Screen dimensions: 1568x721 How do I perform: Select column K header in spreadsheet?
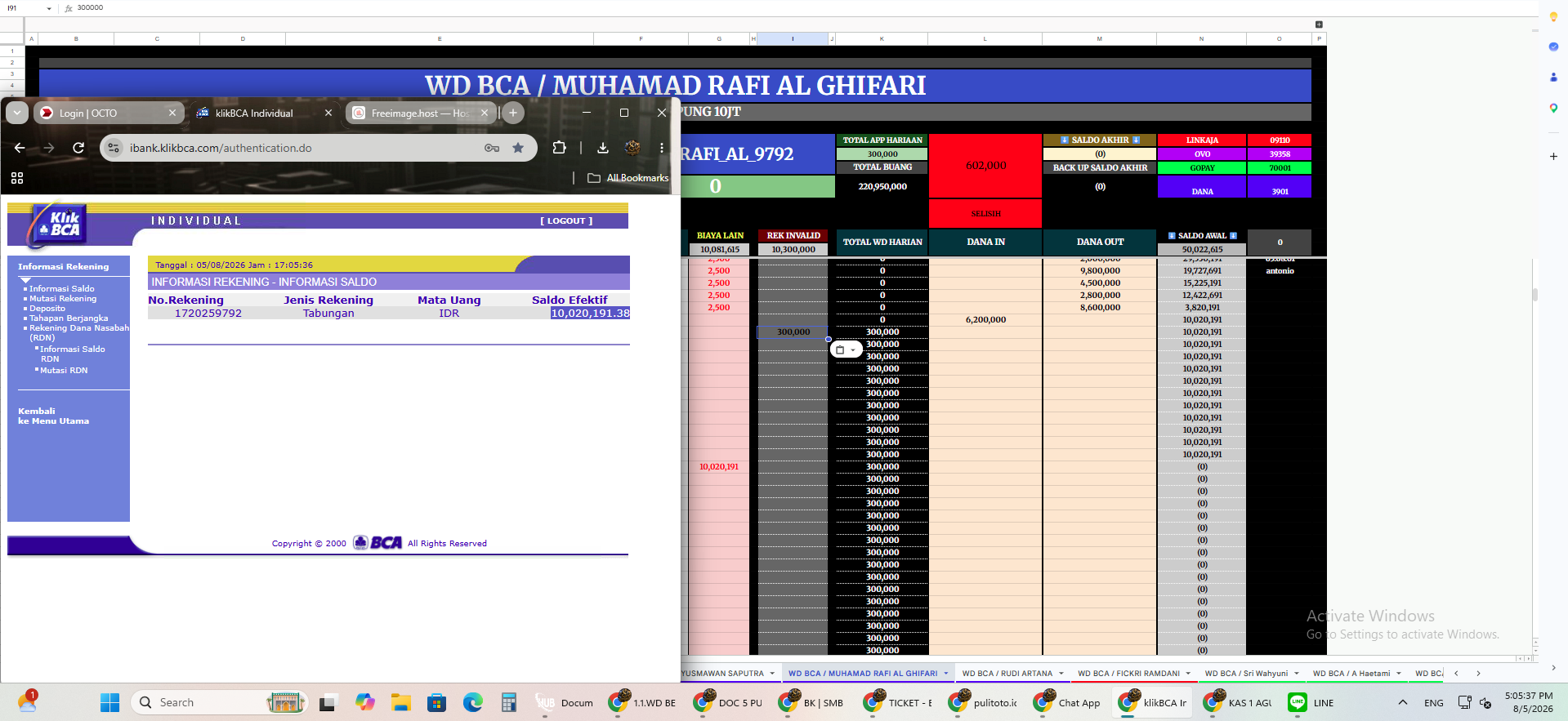(x=882, y=38)
